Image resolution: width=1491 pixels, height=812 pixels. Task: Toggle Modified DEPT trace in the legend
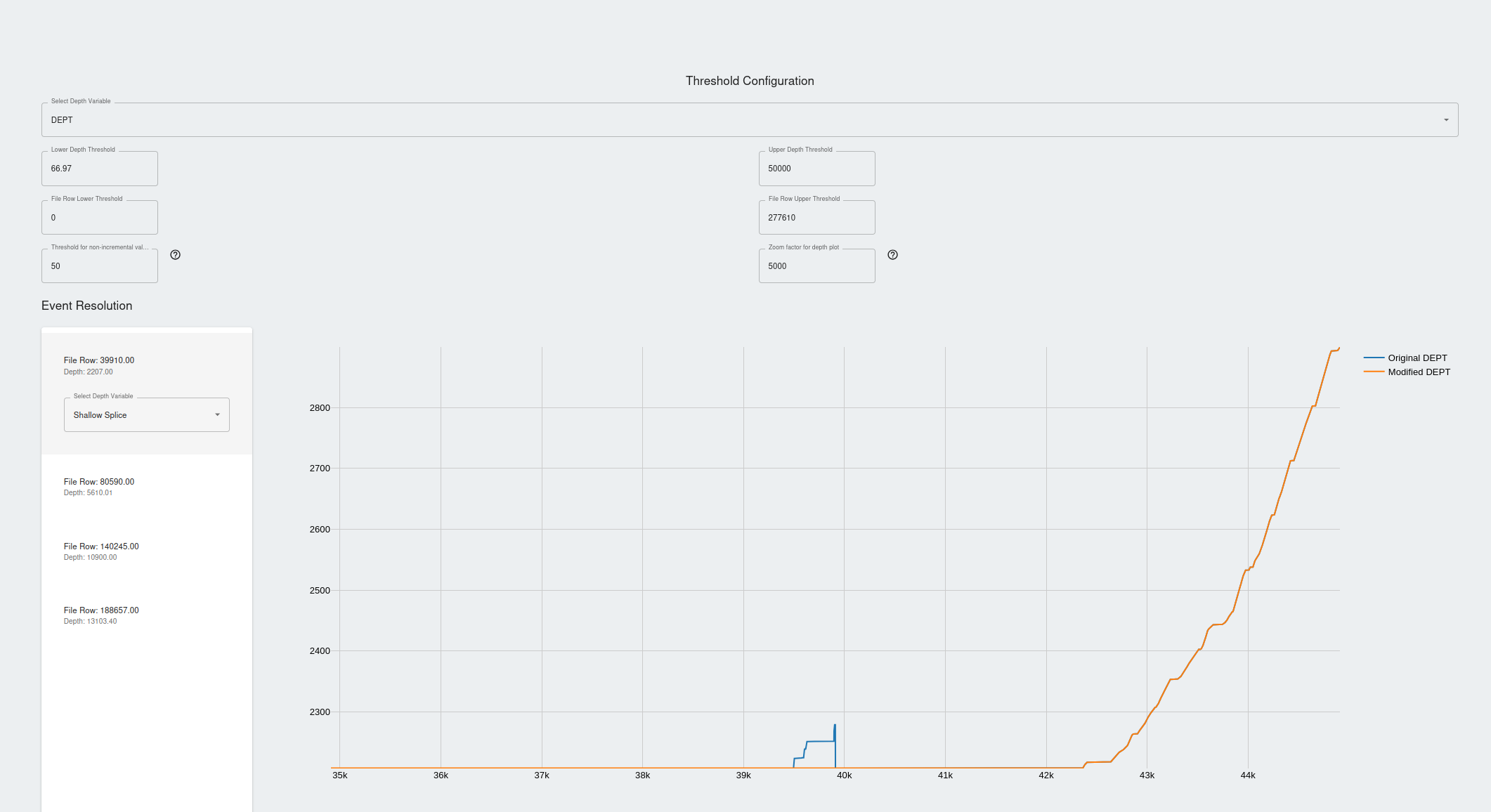pyautogui.click(x=1419, y=372)
